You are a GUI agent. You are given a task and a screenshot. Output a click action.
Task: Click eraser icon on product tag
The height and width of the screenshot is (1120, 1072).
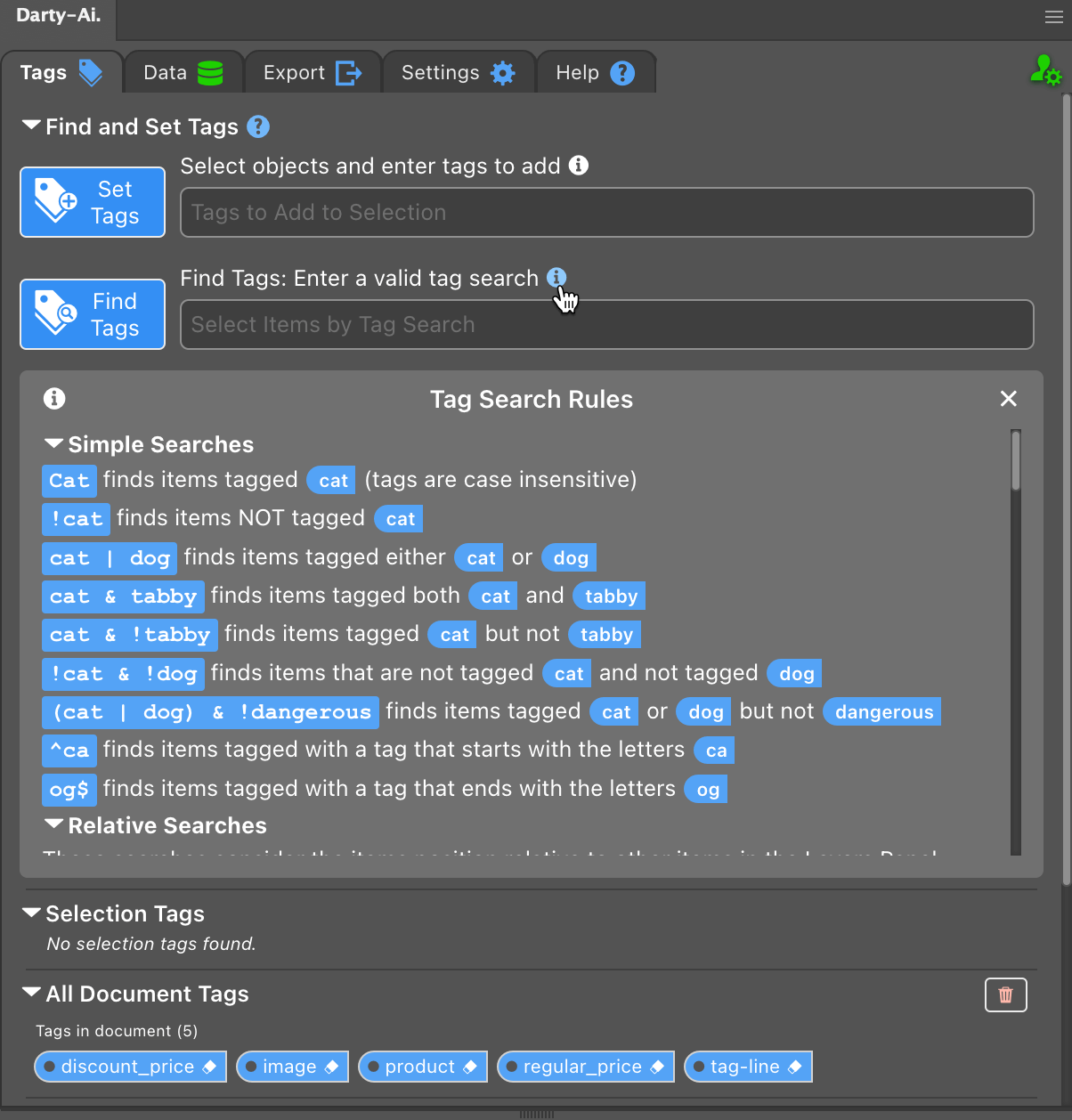470,1067
